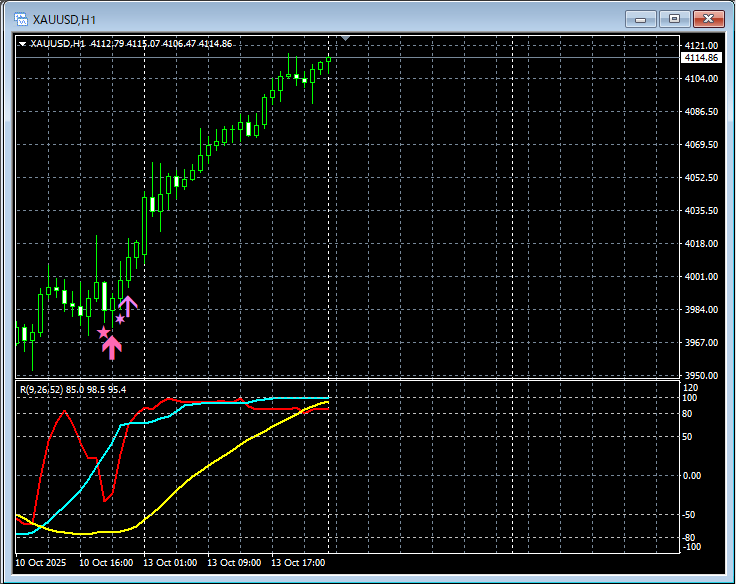The width and height of the screenshot is (737, 584).
Task: Click the XAUUSD,H1 chart window icon
Action: 21,19
